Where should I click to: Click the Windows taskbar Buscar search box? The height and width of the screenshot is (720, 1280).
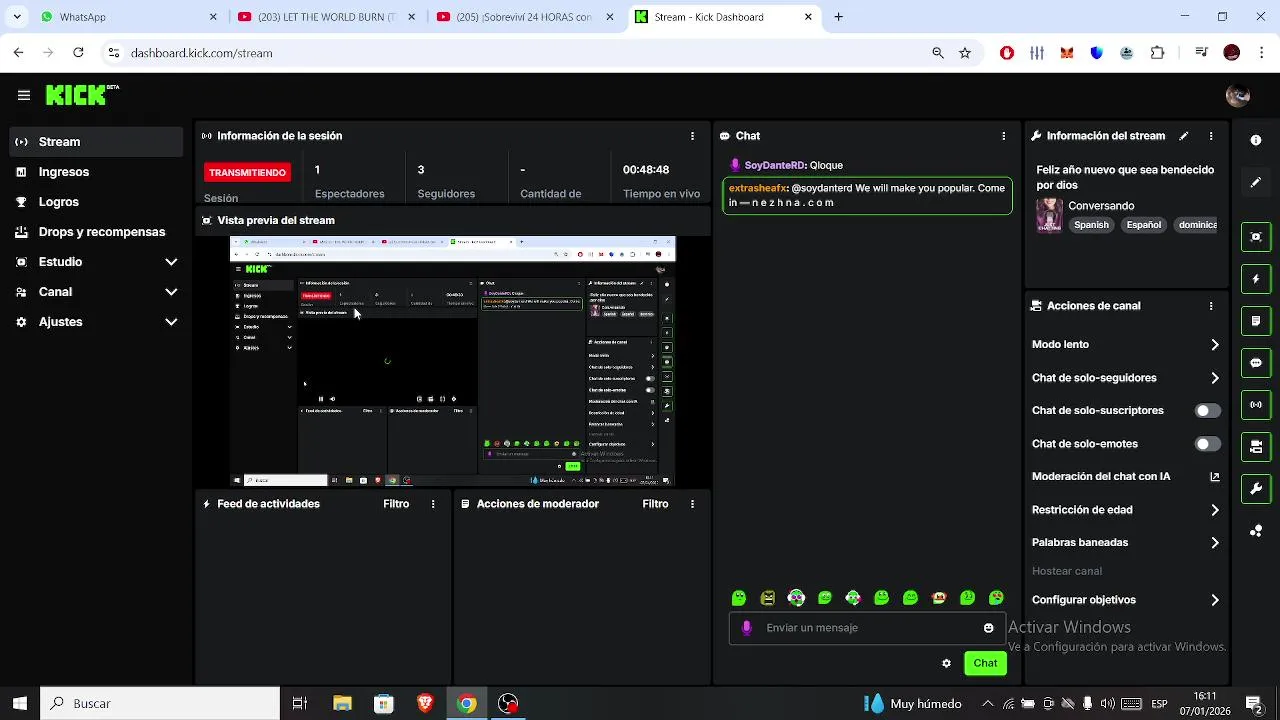point(160,703)
